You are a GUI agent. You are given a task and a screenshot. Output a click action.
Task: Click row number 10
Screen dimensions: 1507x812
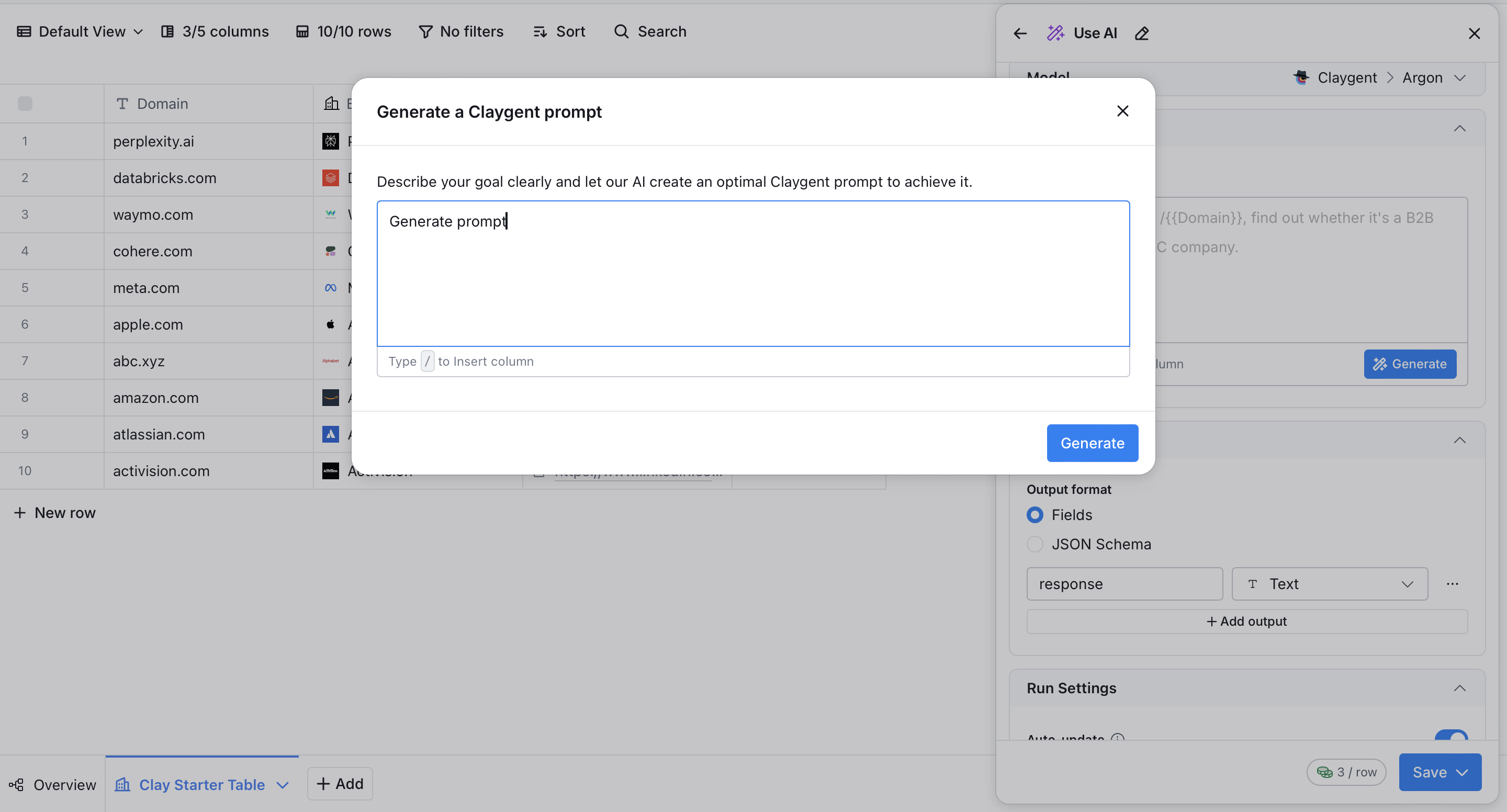[25, 471]
